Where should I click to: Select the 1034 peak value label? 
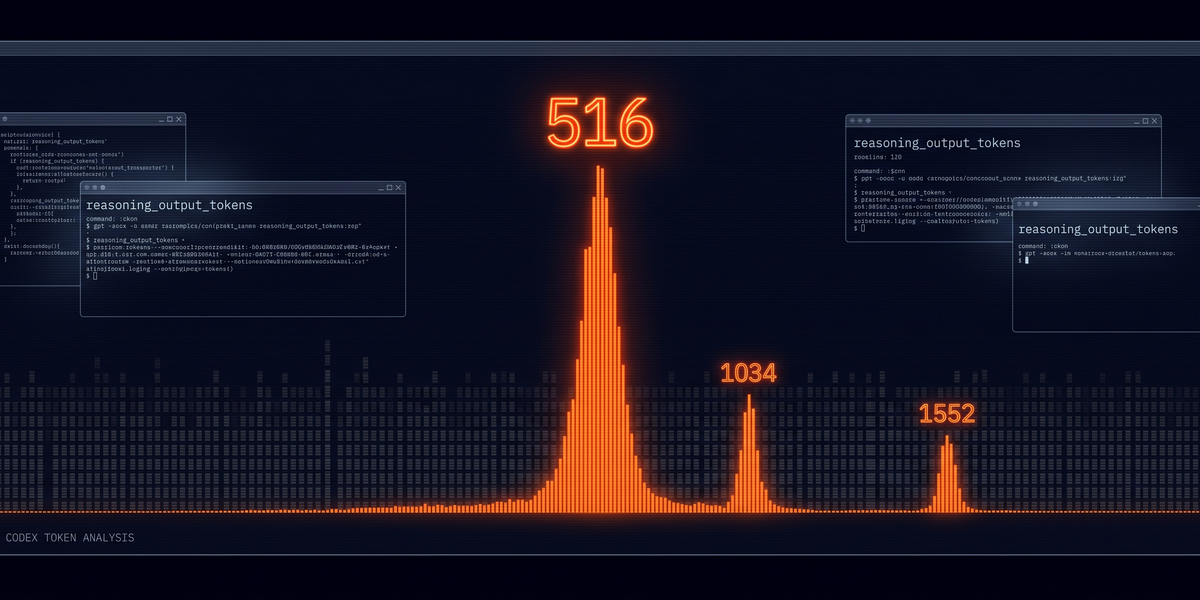click(x=748, y=373)
